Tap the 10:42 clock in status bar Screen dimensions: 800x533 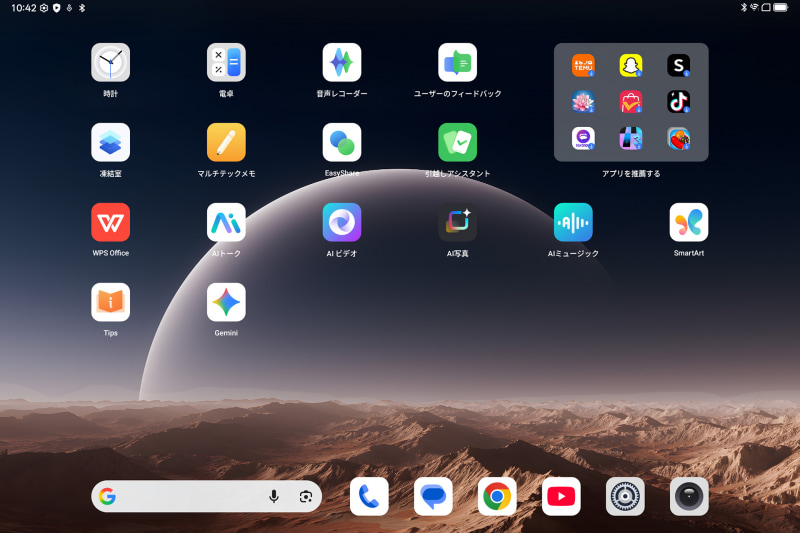(23, 8)
